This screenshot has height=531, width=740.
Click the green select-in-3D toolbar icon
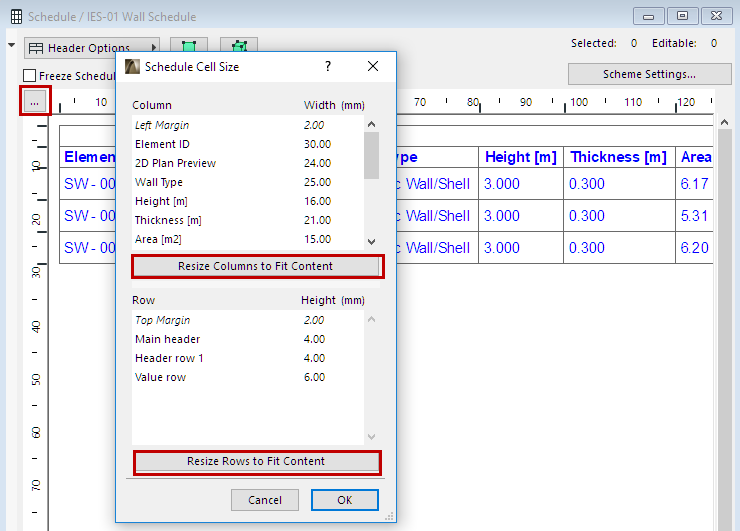[x=239, y=47]
